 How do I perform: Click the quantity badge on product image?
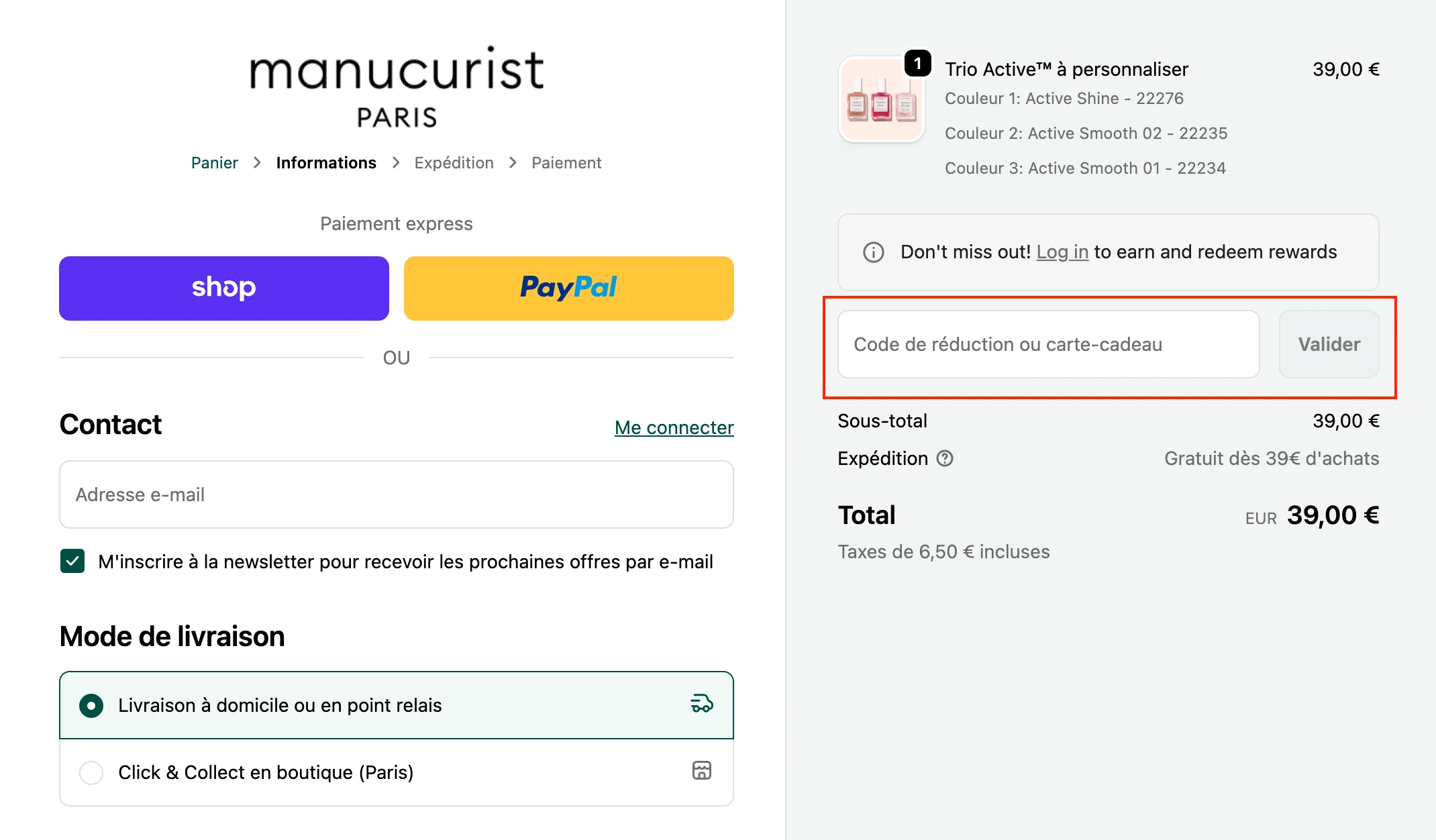coord(917,64)
